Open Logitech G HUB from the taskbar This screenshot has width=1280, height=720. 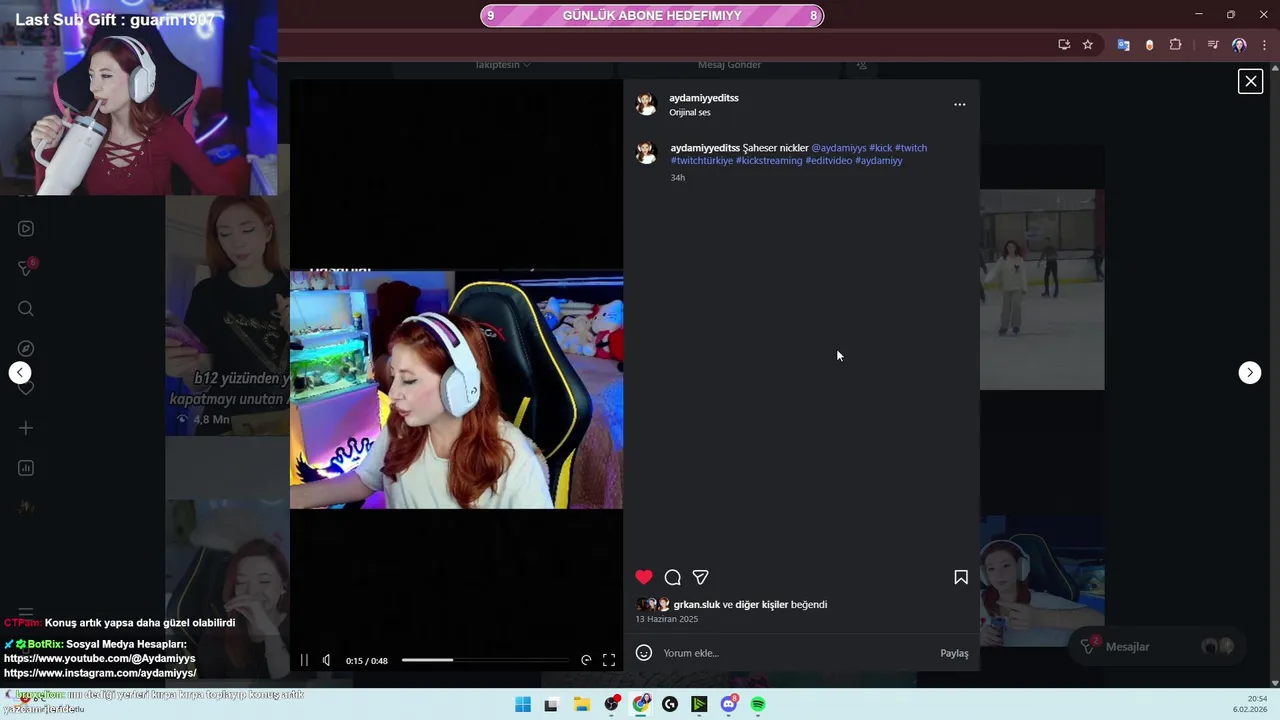pyautogui.click(x=670, y=705)
